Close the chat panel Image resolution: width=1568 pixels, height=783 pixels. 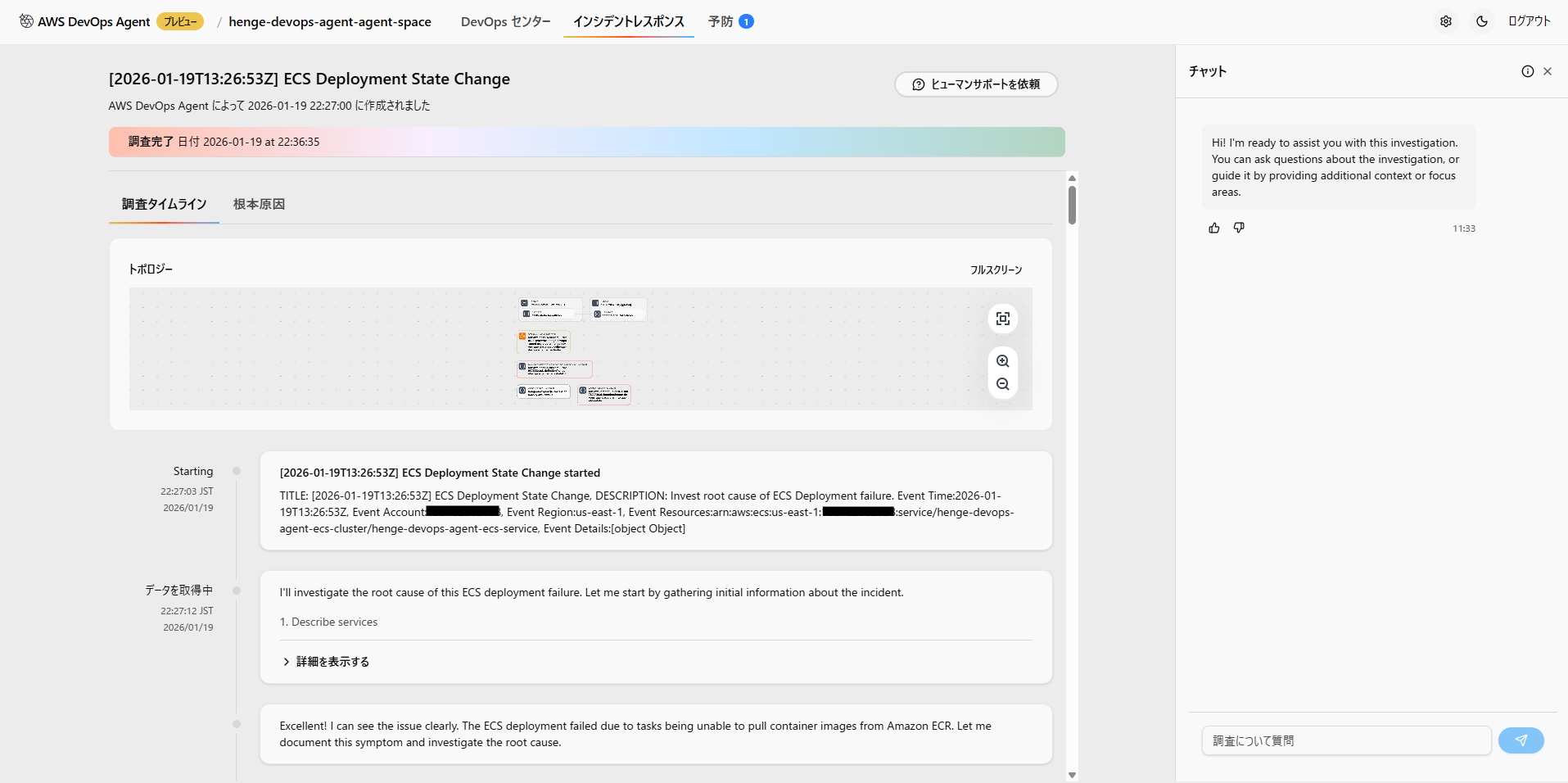1548,71
